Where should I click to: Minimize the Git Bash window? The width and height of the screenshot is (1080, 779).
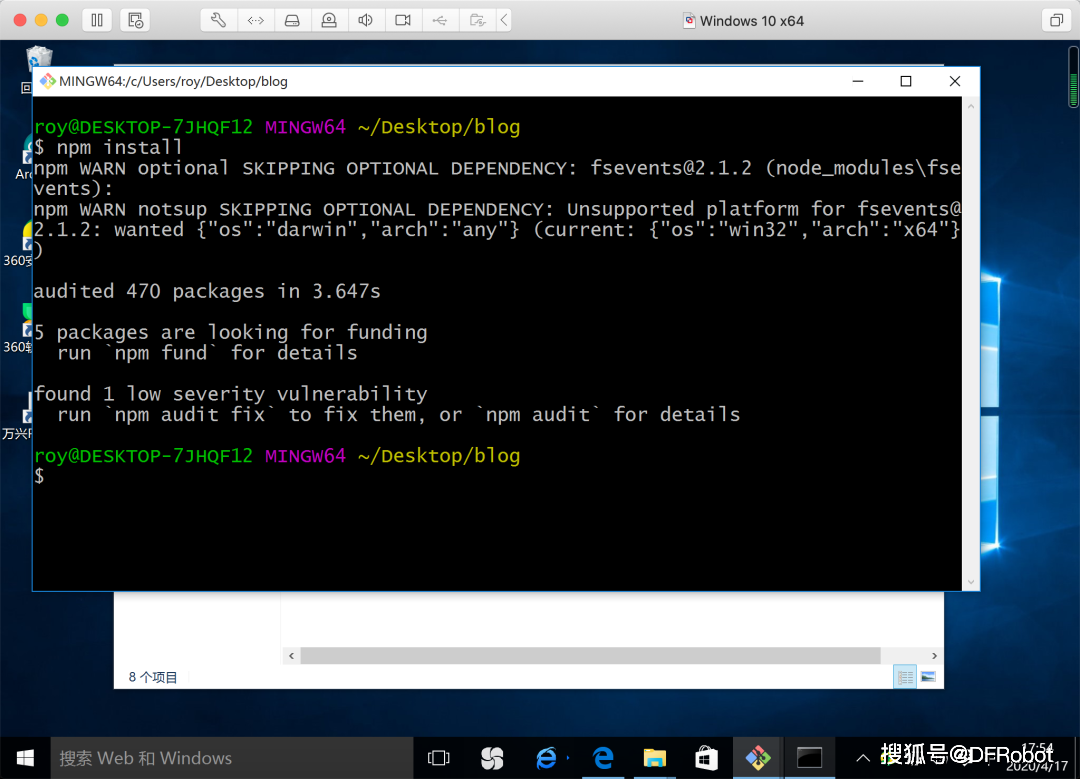pos(858,81)
